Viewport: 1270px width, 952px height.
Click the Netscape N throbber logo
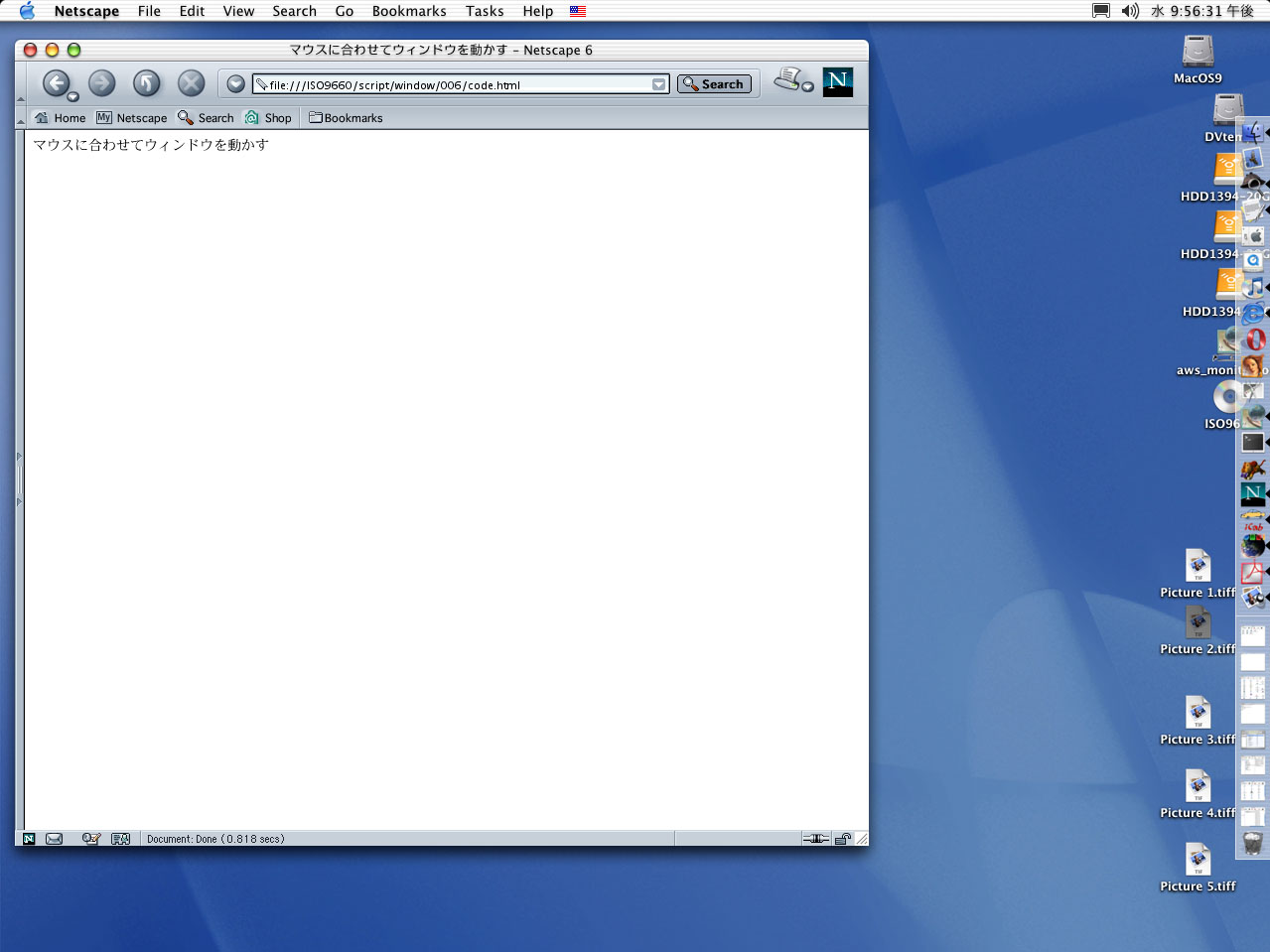point(838,81)
